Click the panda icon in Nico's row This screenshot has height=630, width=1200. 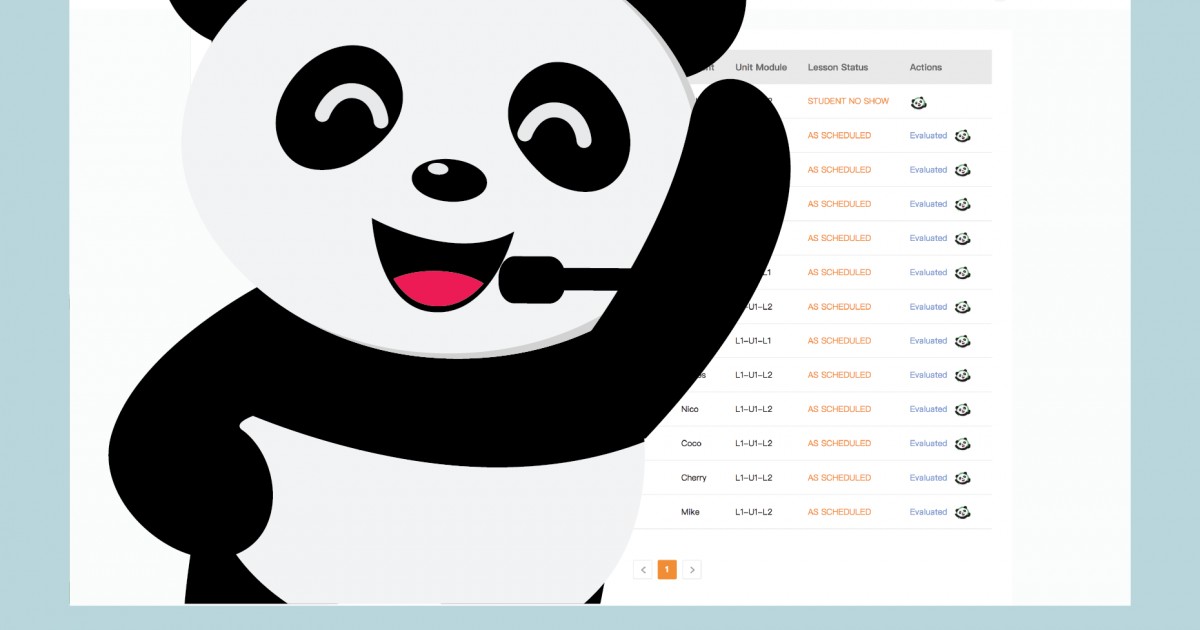pos(962,409)
